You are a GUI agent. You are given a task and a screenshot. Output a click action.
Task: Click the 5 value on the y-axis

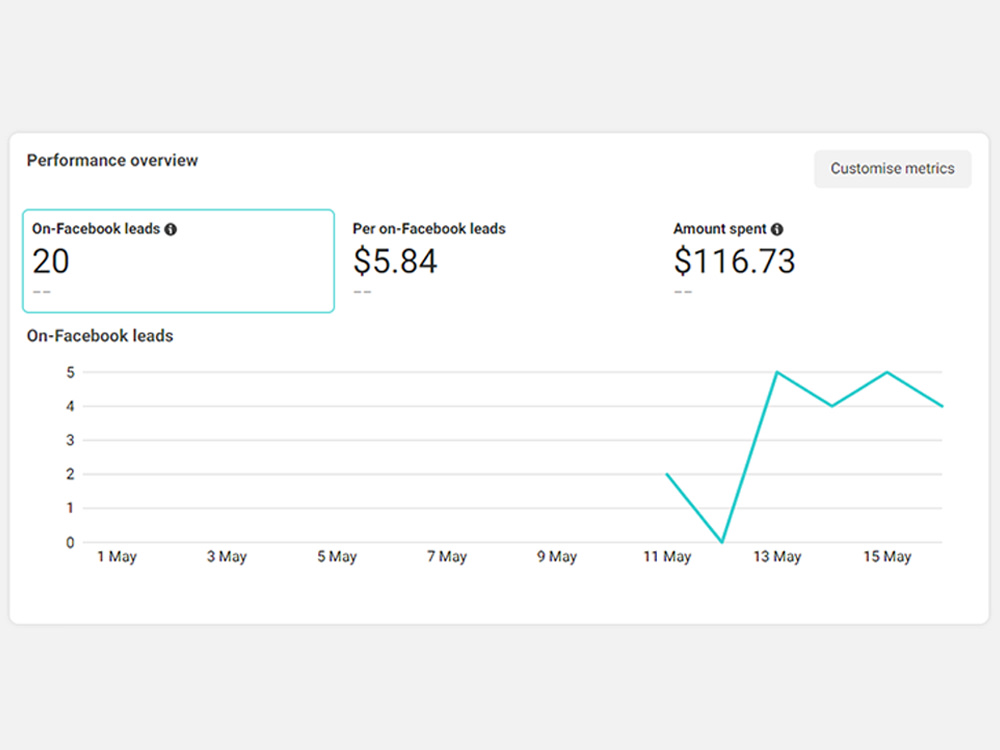pos(70,372)
